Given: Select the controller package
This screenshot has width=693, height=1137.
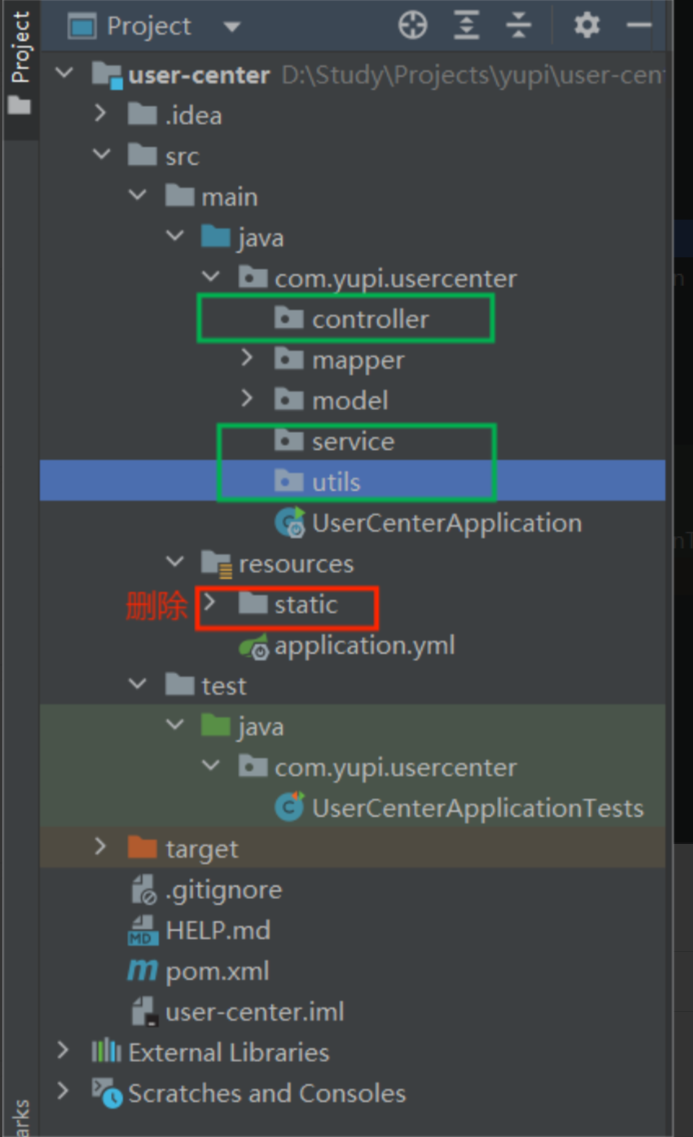Looking at the screenshot, I should pyautogui.click(x=369, y=319).
